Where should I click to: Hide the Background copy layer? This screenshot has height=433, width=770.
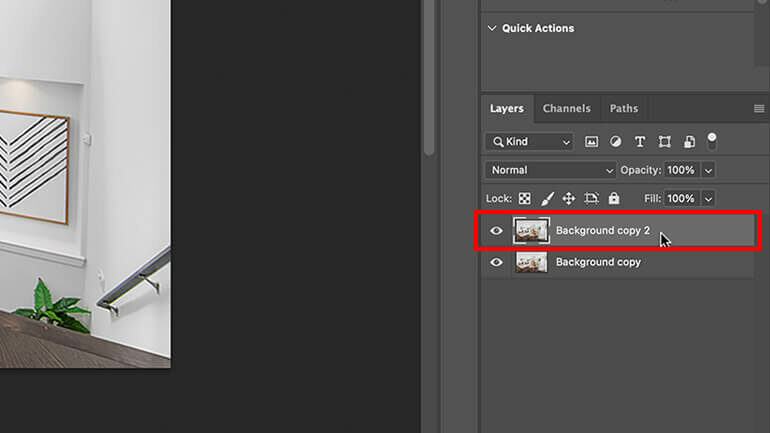click(496, 262)
